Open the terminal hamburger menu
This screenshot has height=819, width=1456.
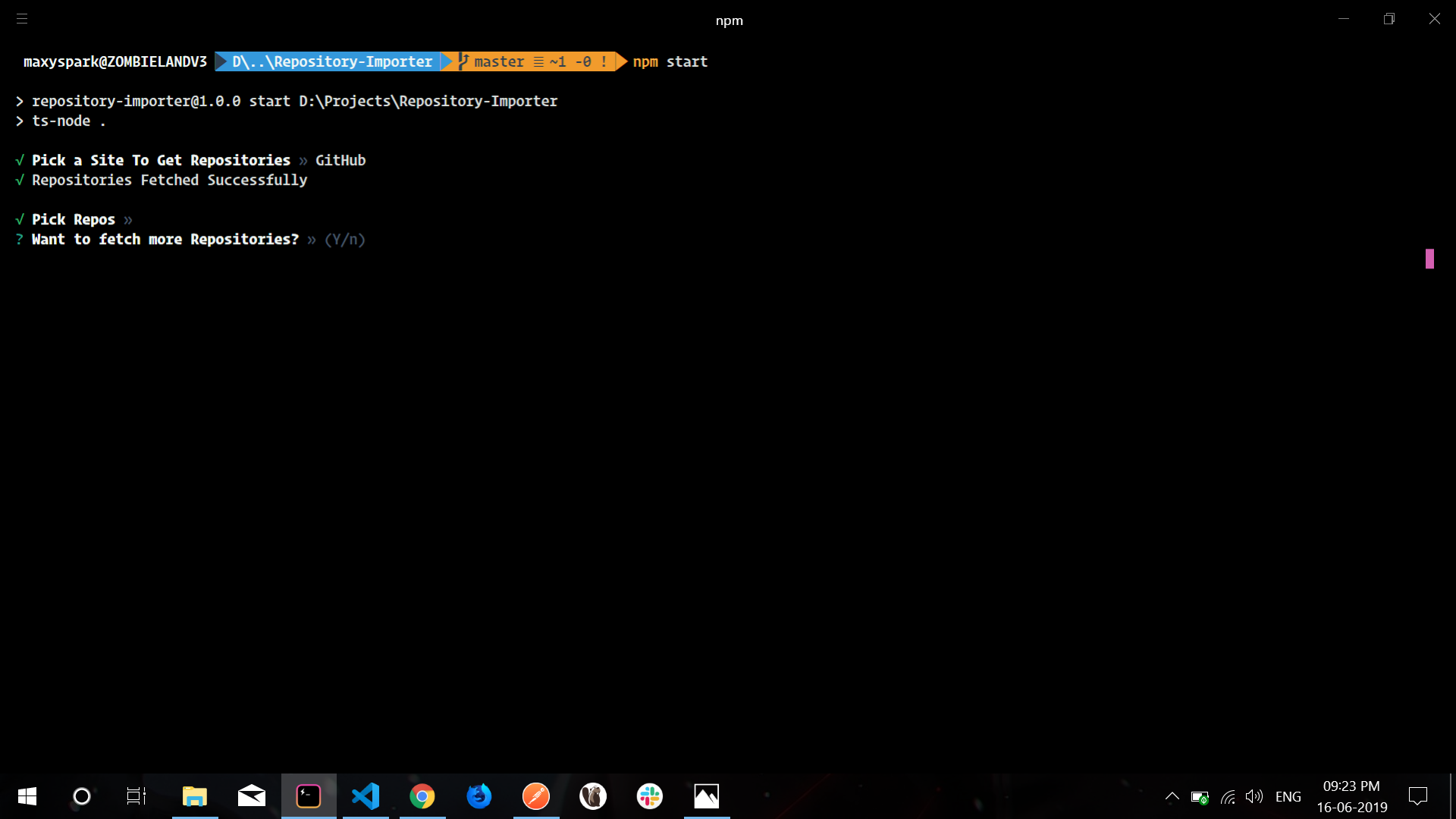point(22,19)
